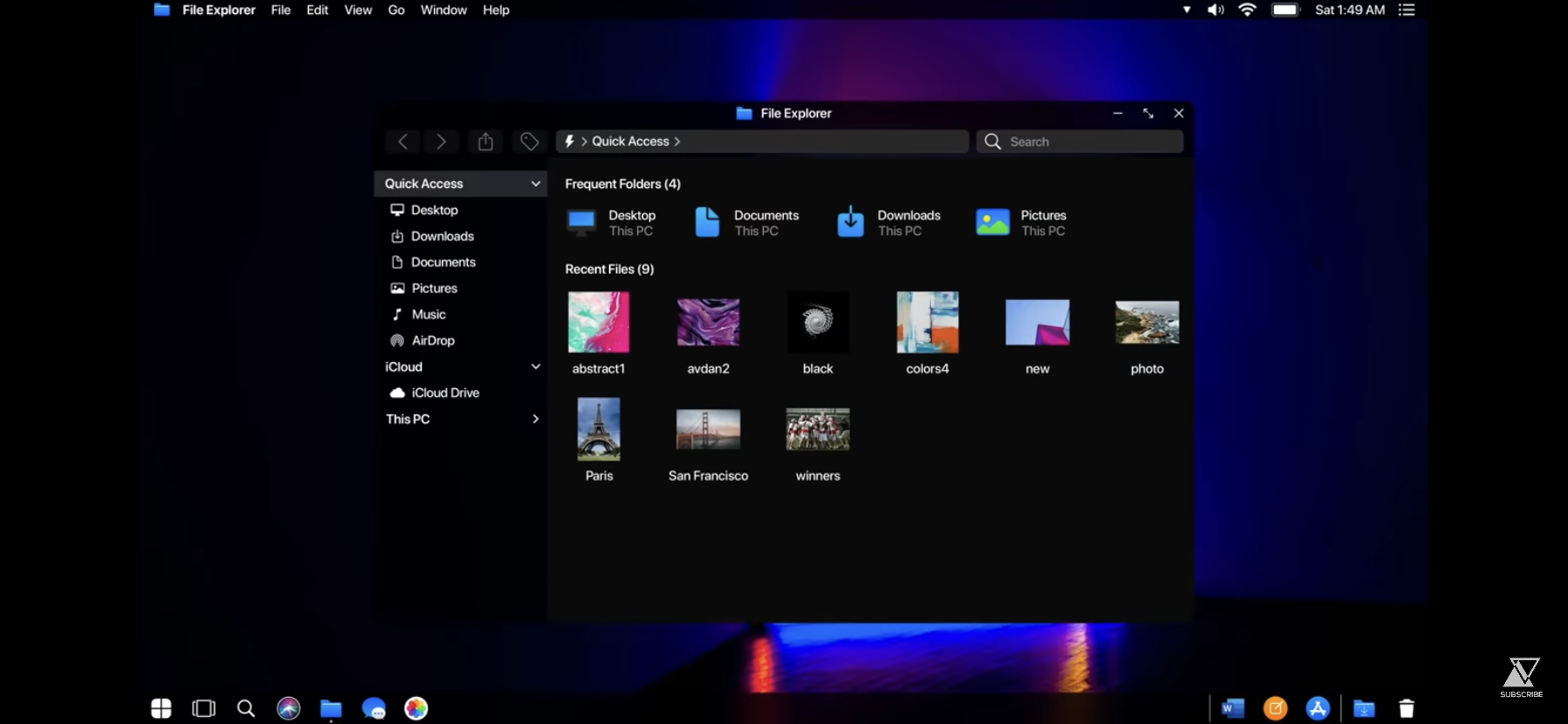Open the Go menu

[x=396, y=10]
